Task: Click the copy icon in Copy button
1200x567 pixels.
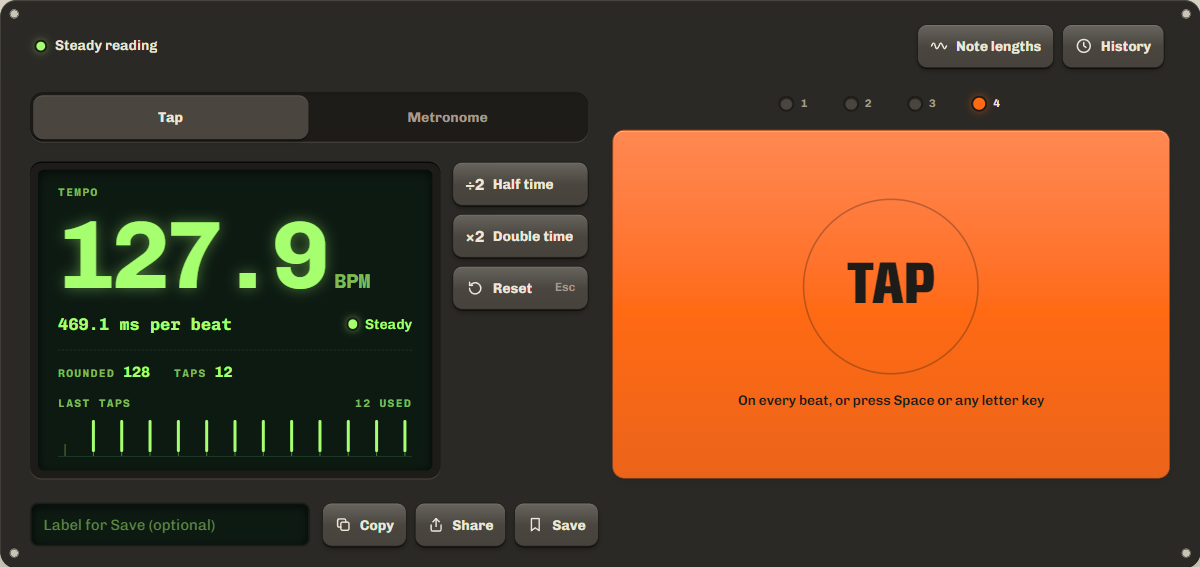Action: [x=343, y=525]
